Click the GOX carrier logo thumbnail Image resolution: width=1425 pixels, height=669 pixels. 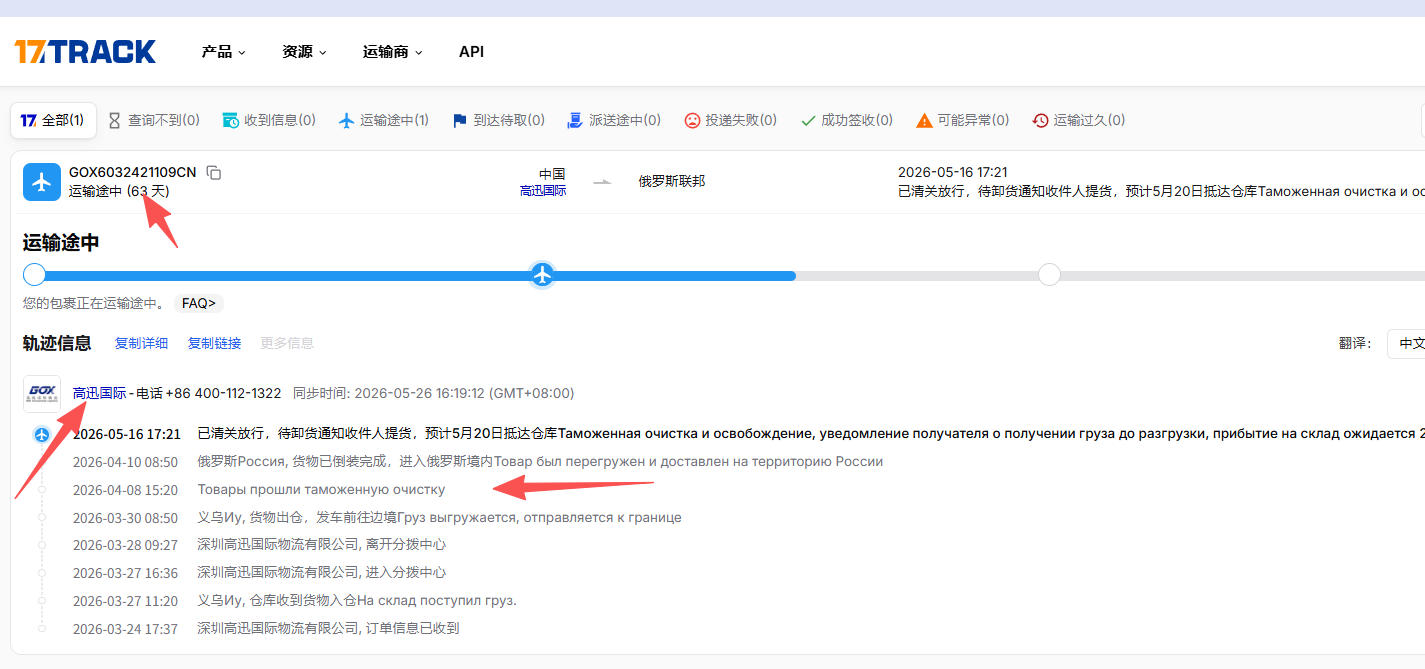[42, 393]
